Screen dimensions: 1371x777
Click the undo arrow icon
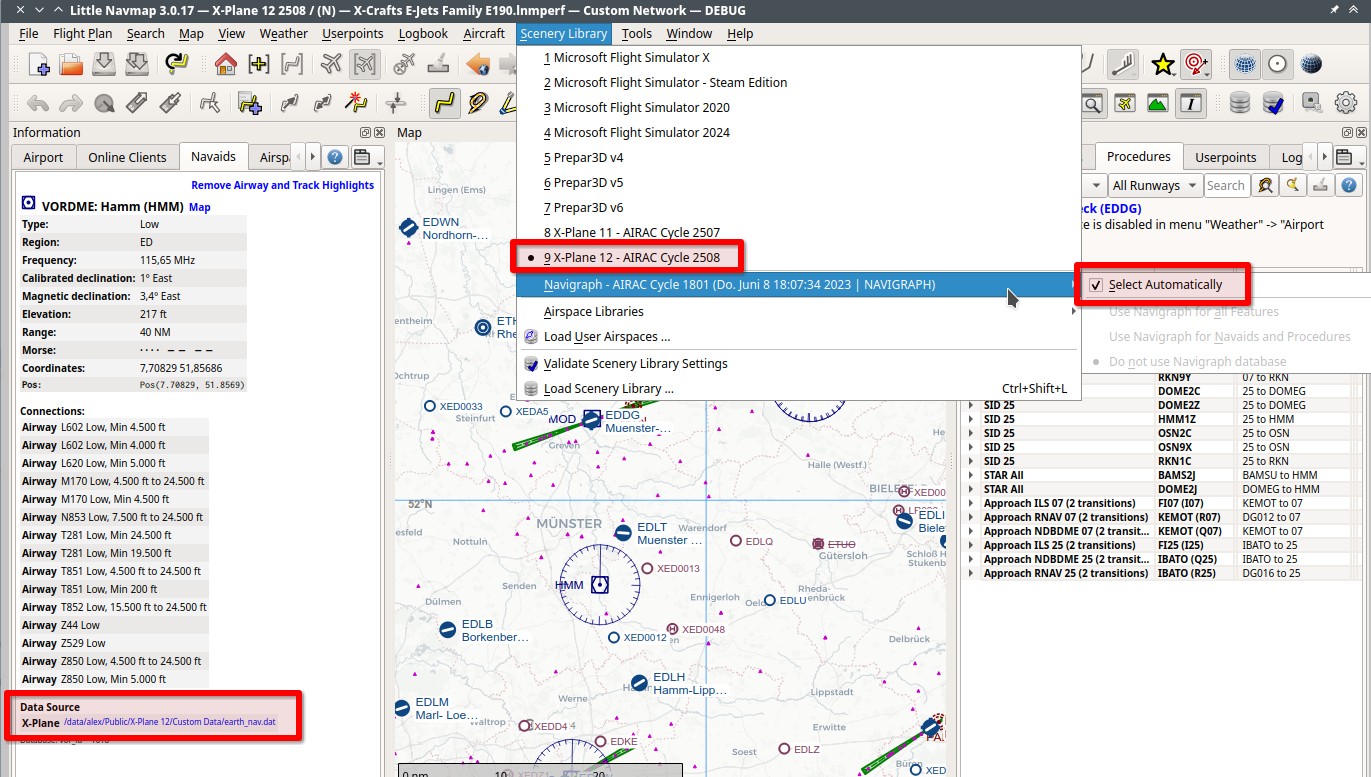(38, 103)
